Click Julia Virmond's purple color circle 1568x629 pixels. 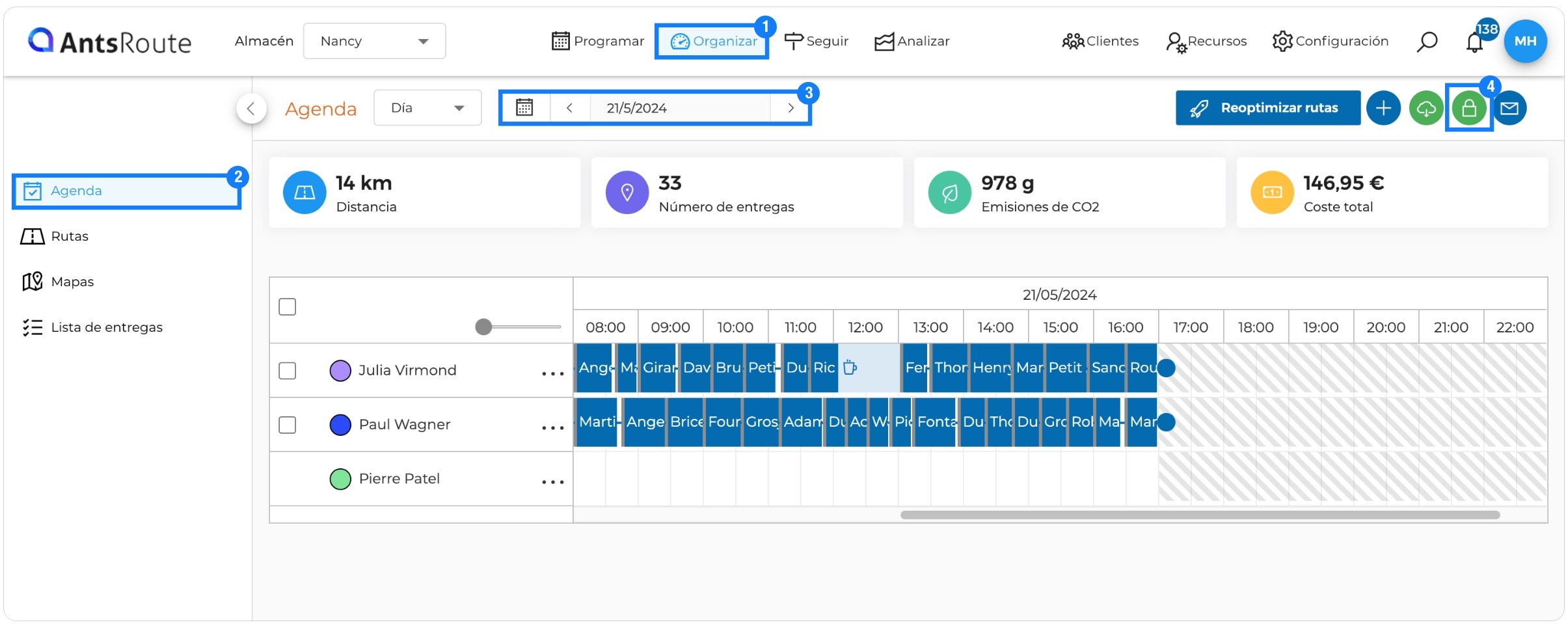coord(340,371)
